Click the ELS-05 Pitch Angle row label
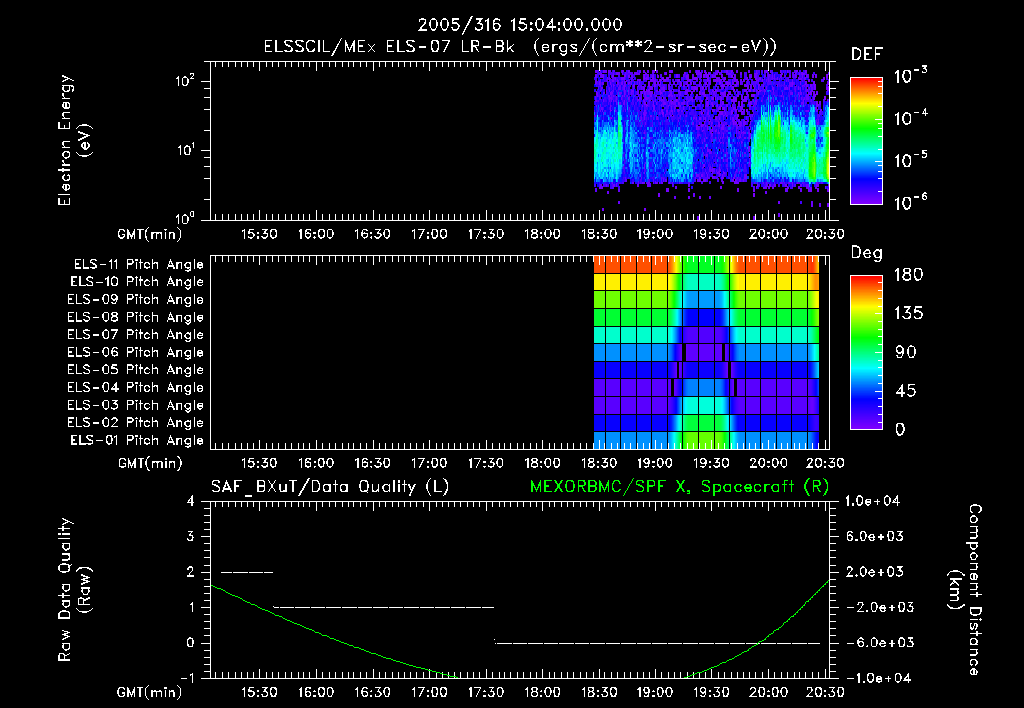 136,370
